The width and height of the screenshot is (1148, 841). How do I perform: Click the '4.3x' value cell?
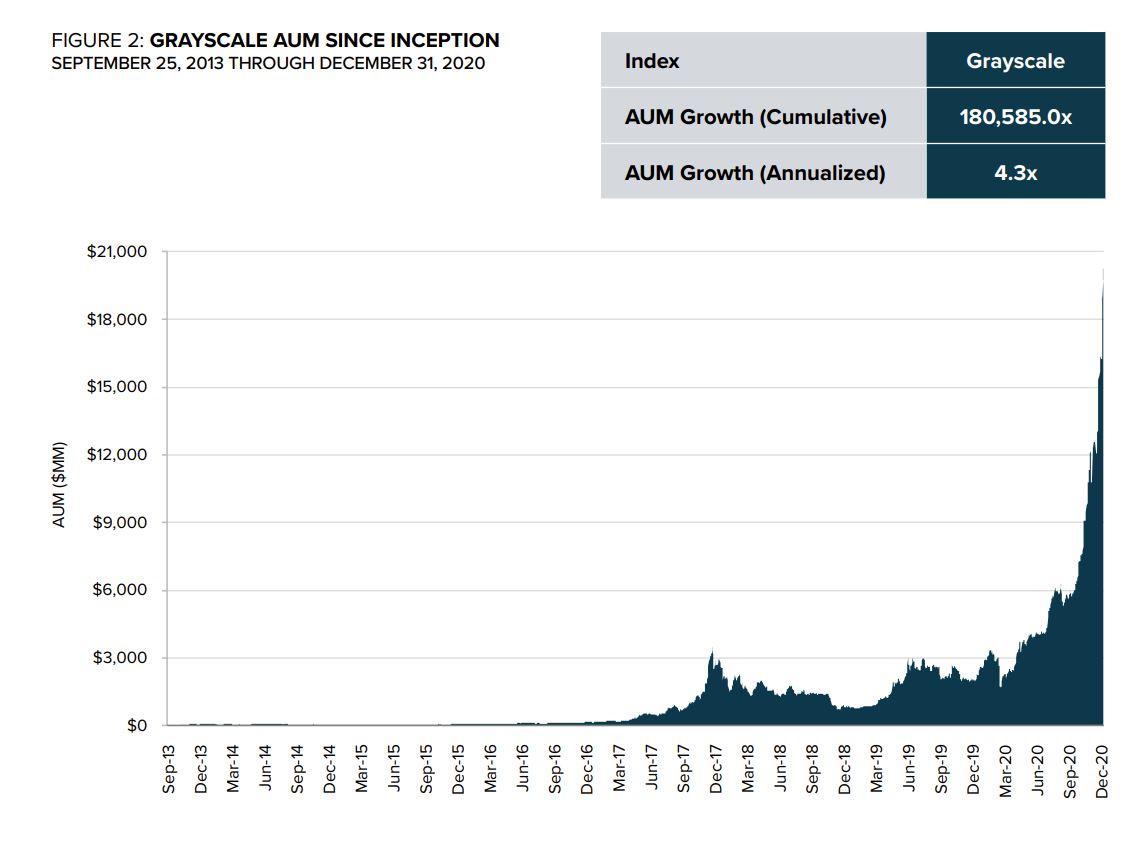(x=1015, y=173)
